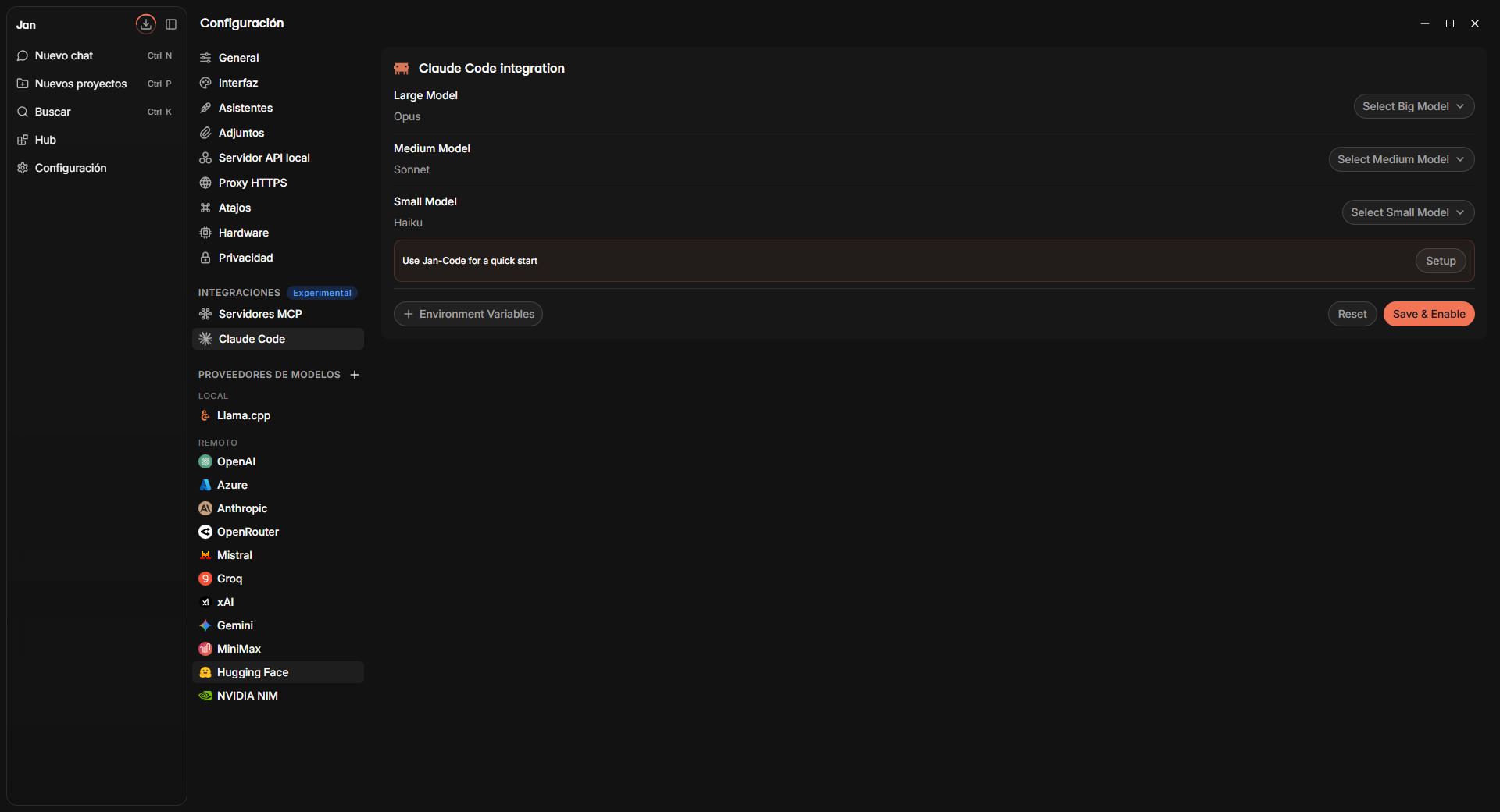Go to the Servidores MCP settings

point(278,314)
